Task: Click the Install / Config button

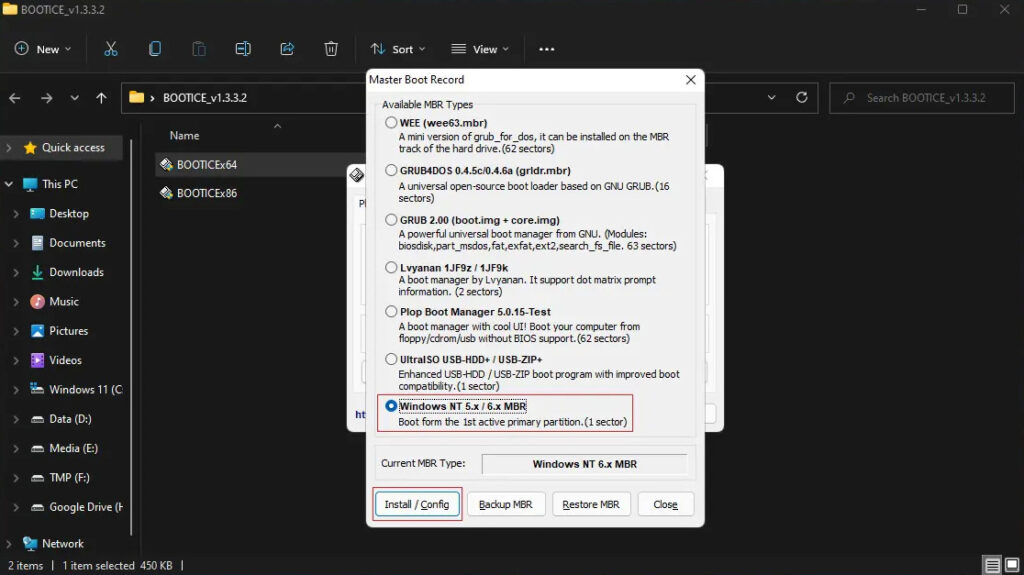Action: pyautogui.click(x=417, y=504)
